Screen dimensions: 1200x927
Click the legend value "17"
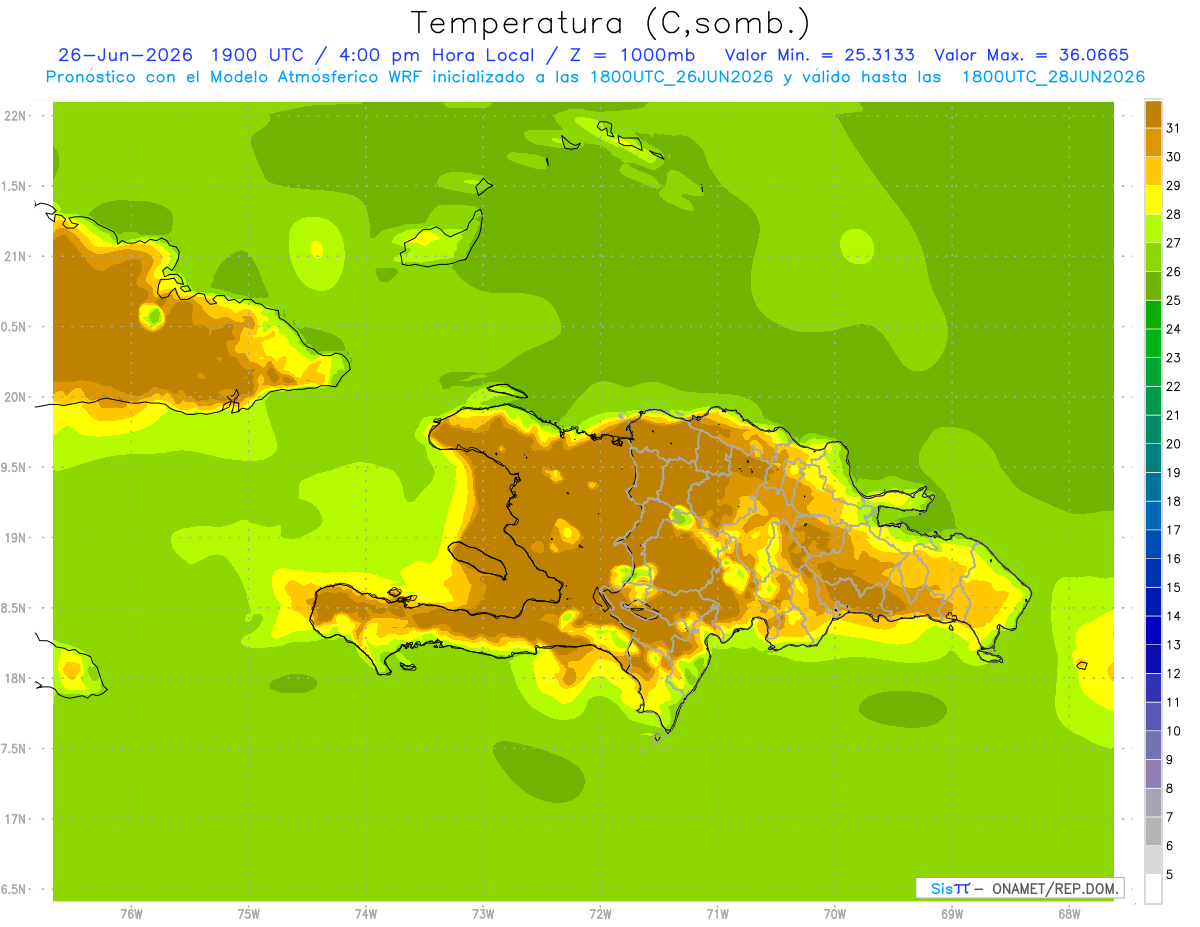1173,530
